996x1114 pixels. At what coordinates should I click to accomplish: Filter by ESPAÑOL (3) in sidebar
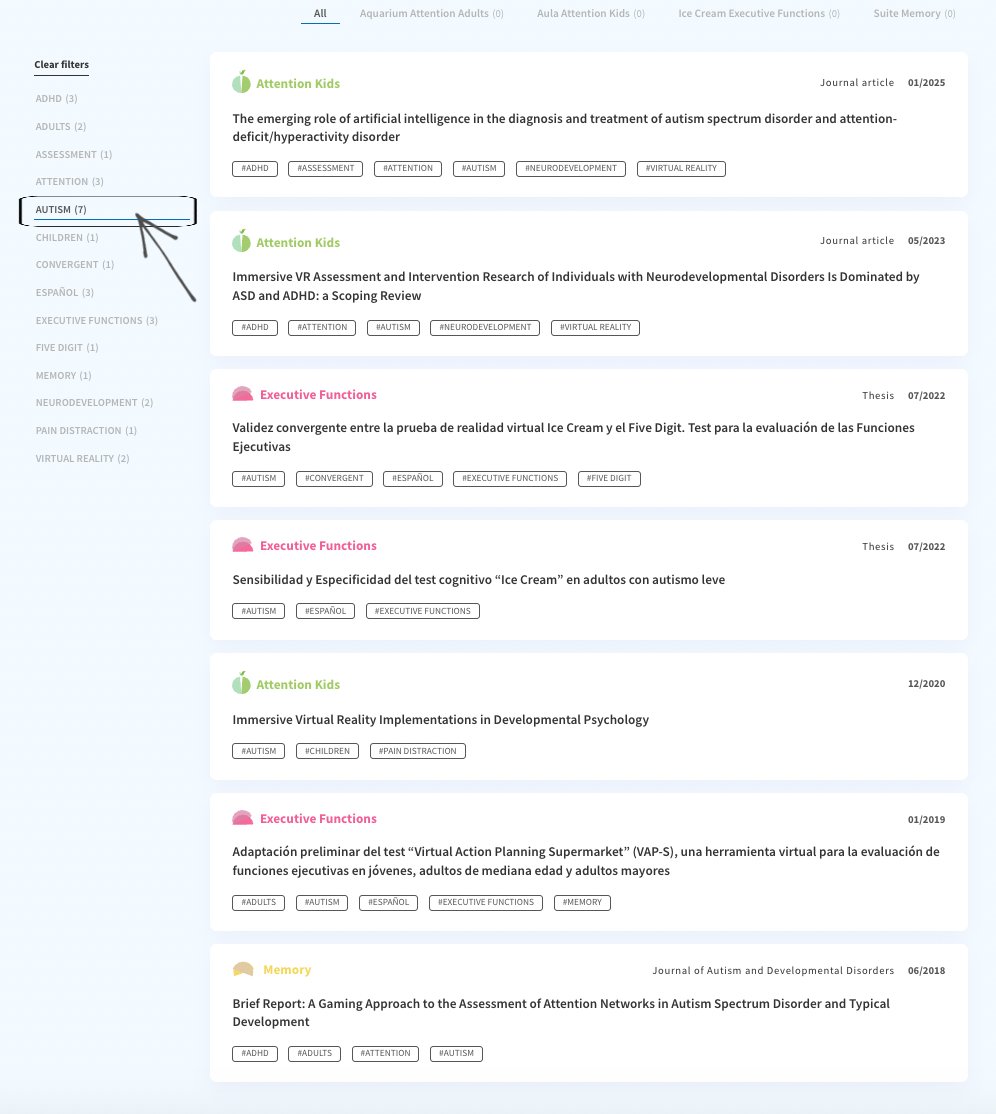click(x=65, y=293)
